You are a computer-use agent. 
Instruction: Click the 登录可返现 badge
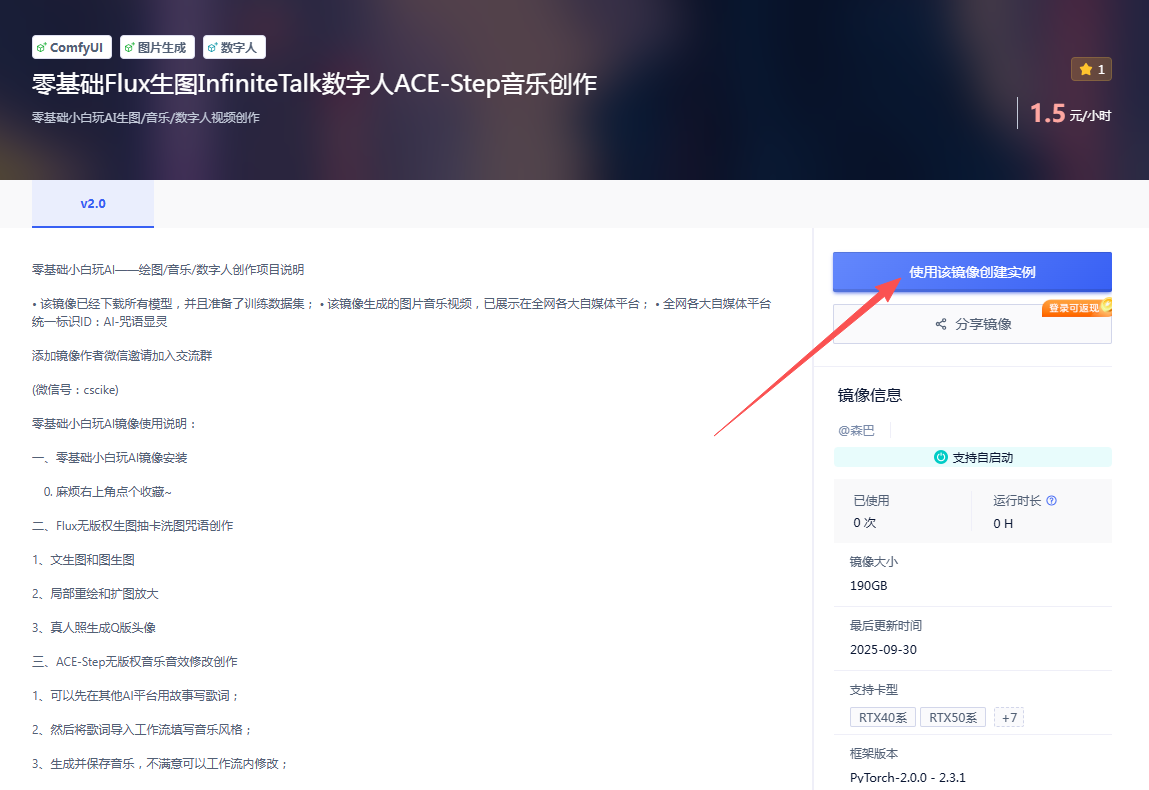pyautogui.click(x=1076, y=308)
